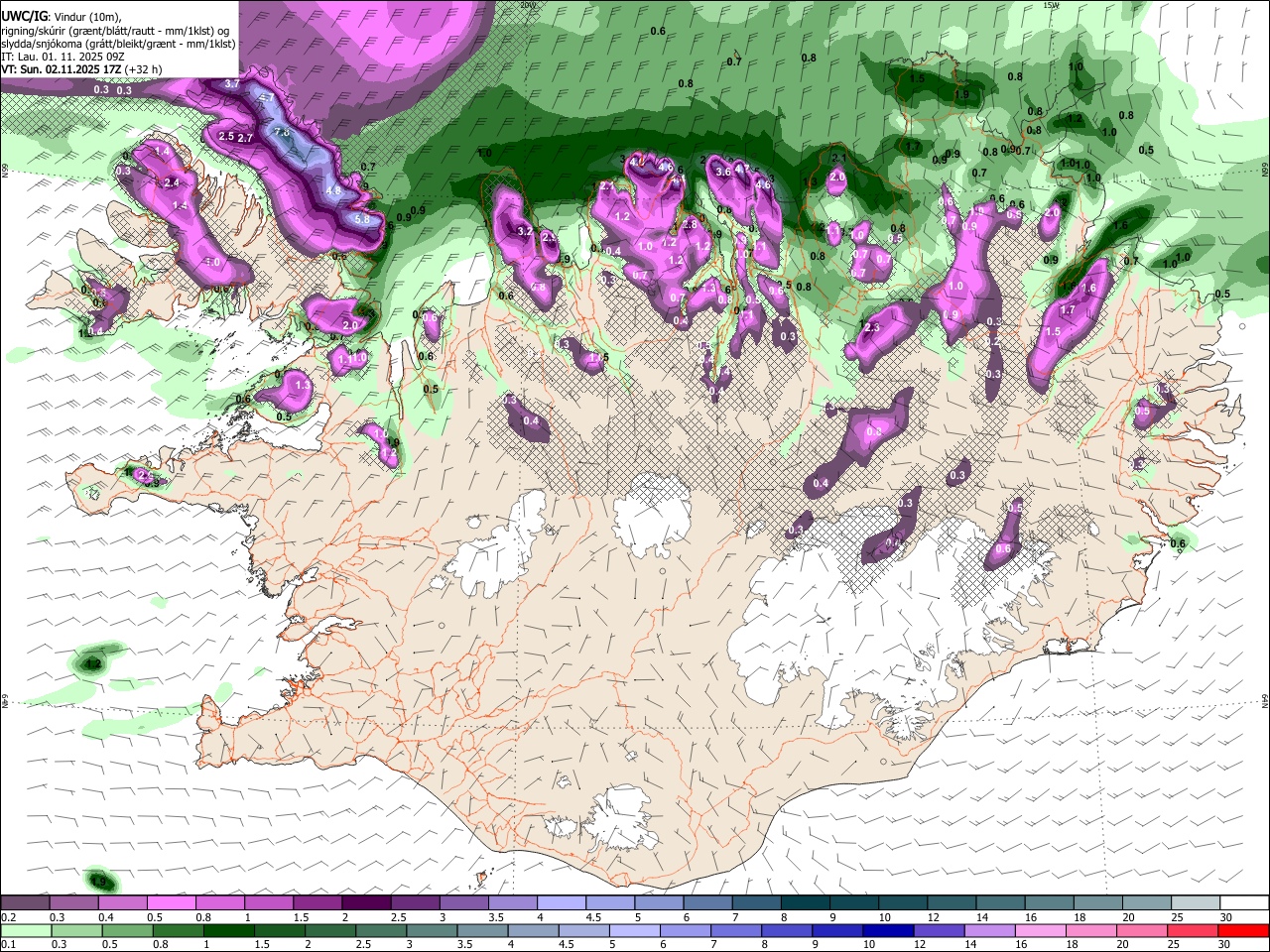Pick the darkest purple 2–2.5 snow scale swatch
The width and height of the screenshot is (1270, 952).
(x=366, y=902)
